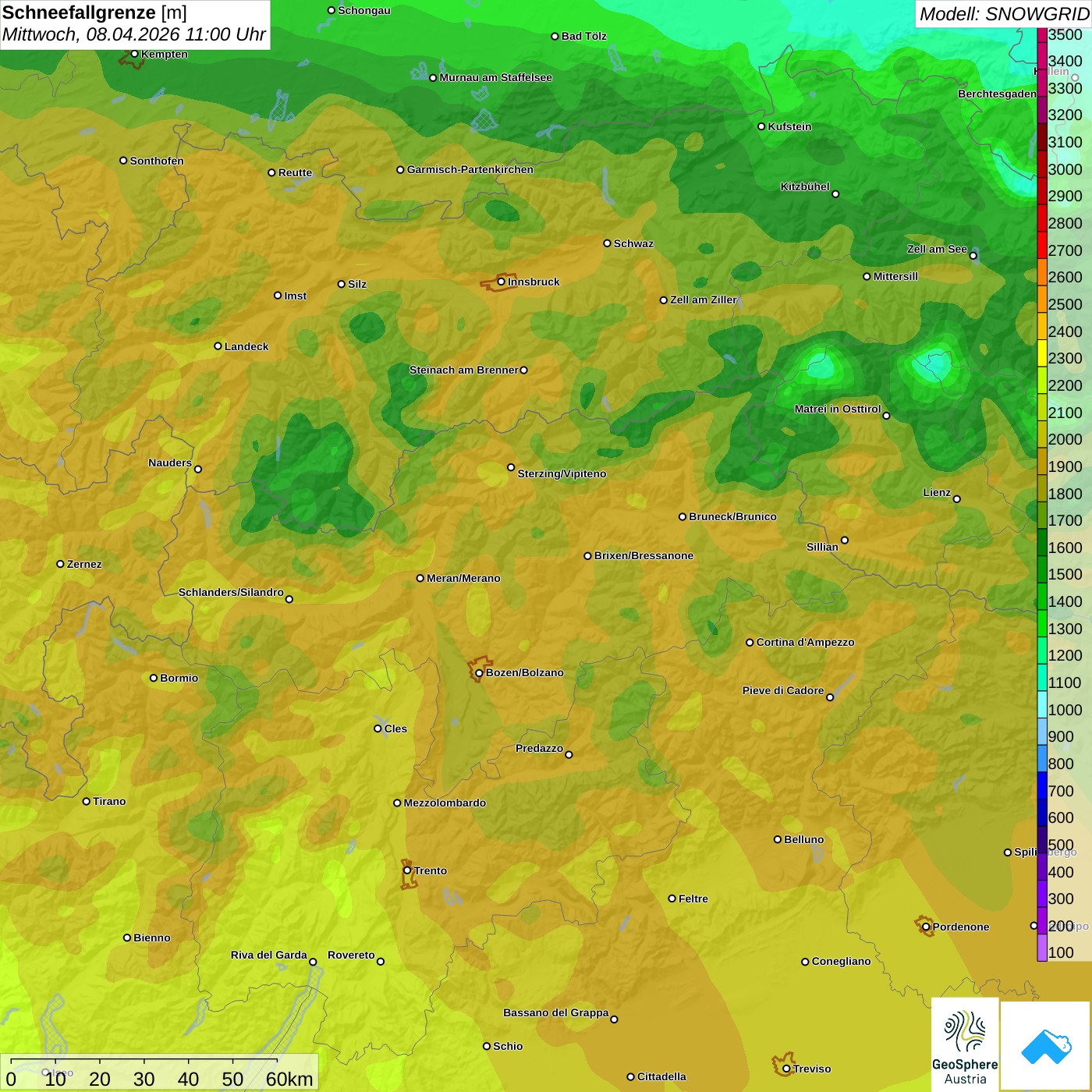
Task: Click the "Pieve di Cadore" label
Action: (783, 690)
